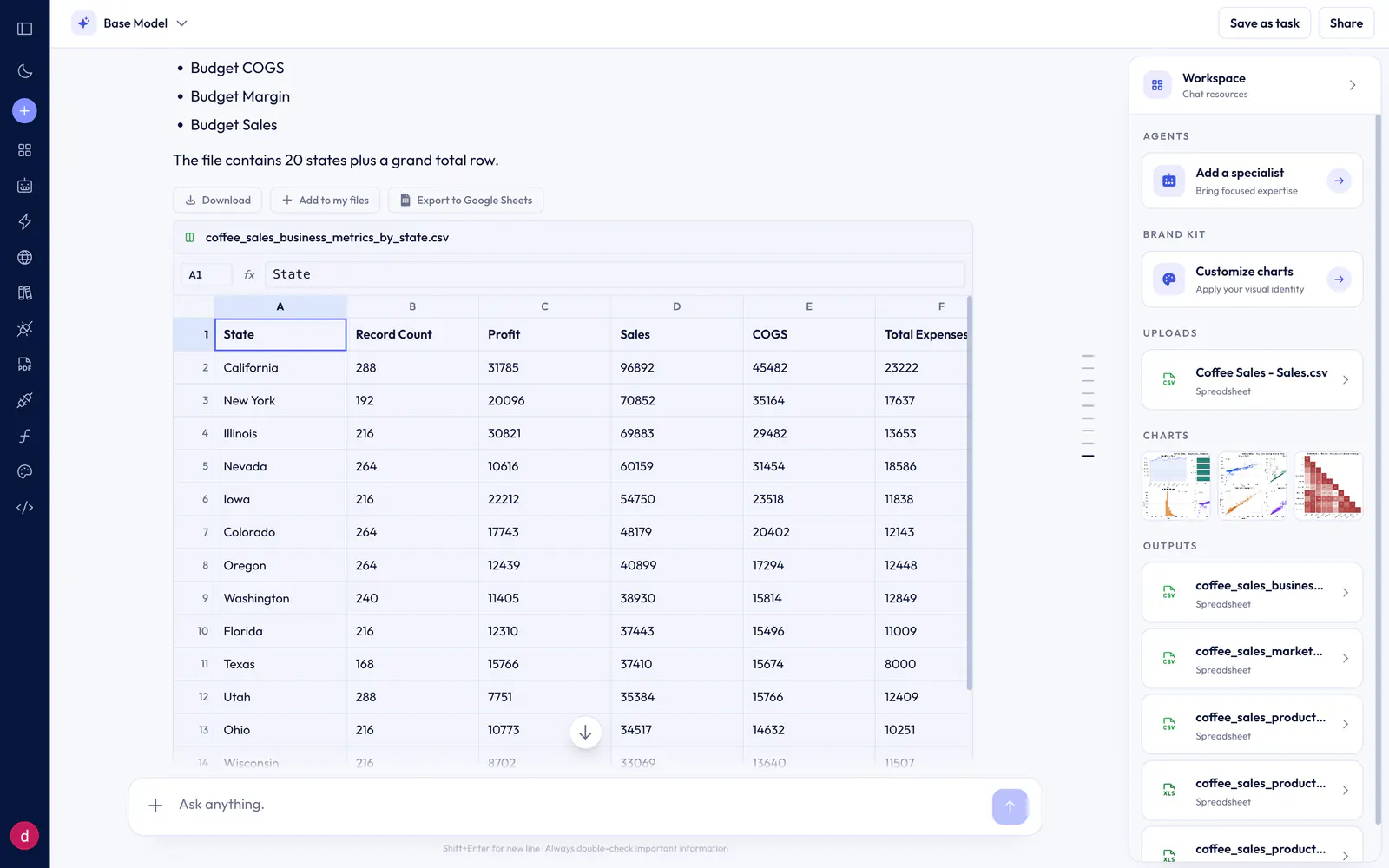The height and width of the screenshot is (868, 1389).
Task: Open the grid dashboard sidebar icon
Action: pyautogui.click(x=24, y=150)
